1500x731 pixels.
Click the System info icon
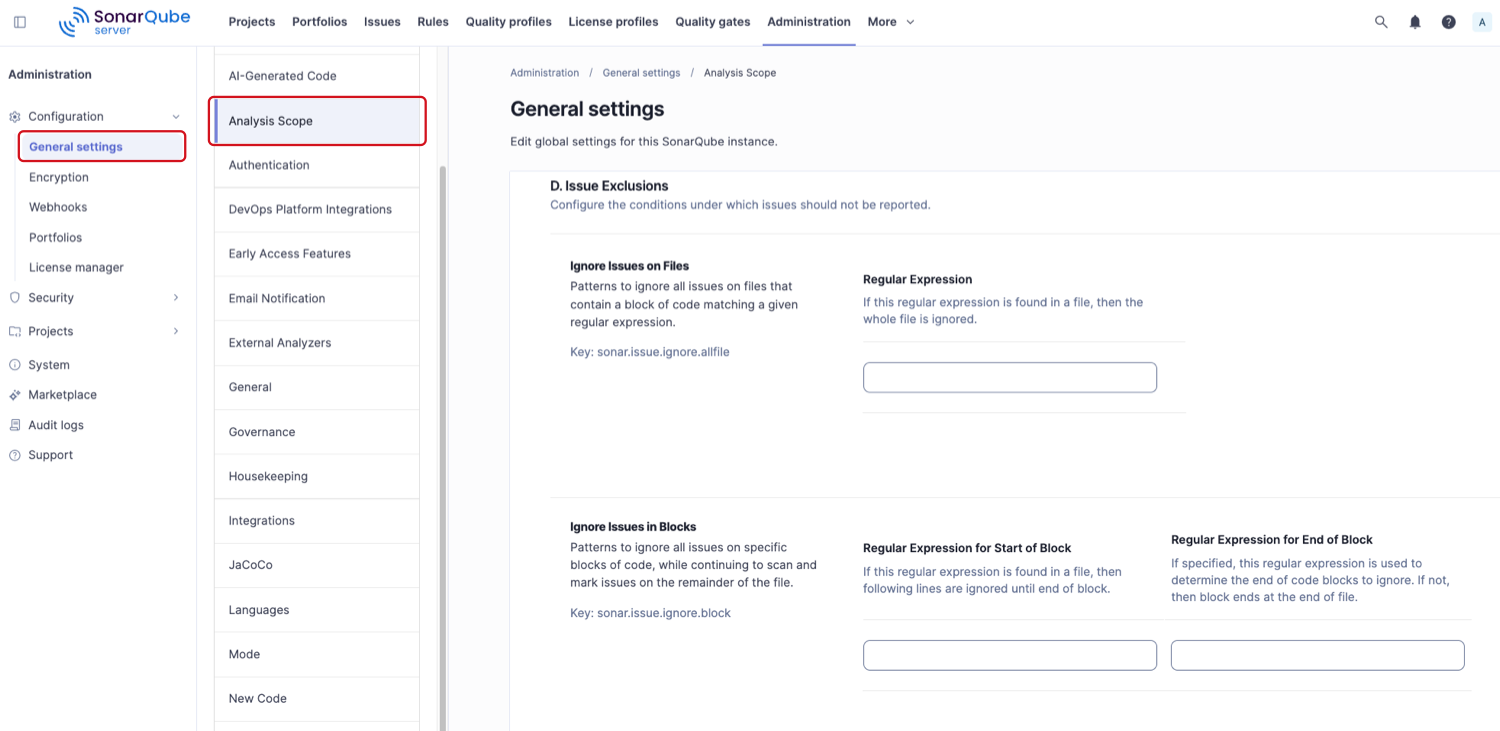pyautogui.click(x=14, y=365)
